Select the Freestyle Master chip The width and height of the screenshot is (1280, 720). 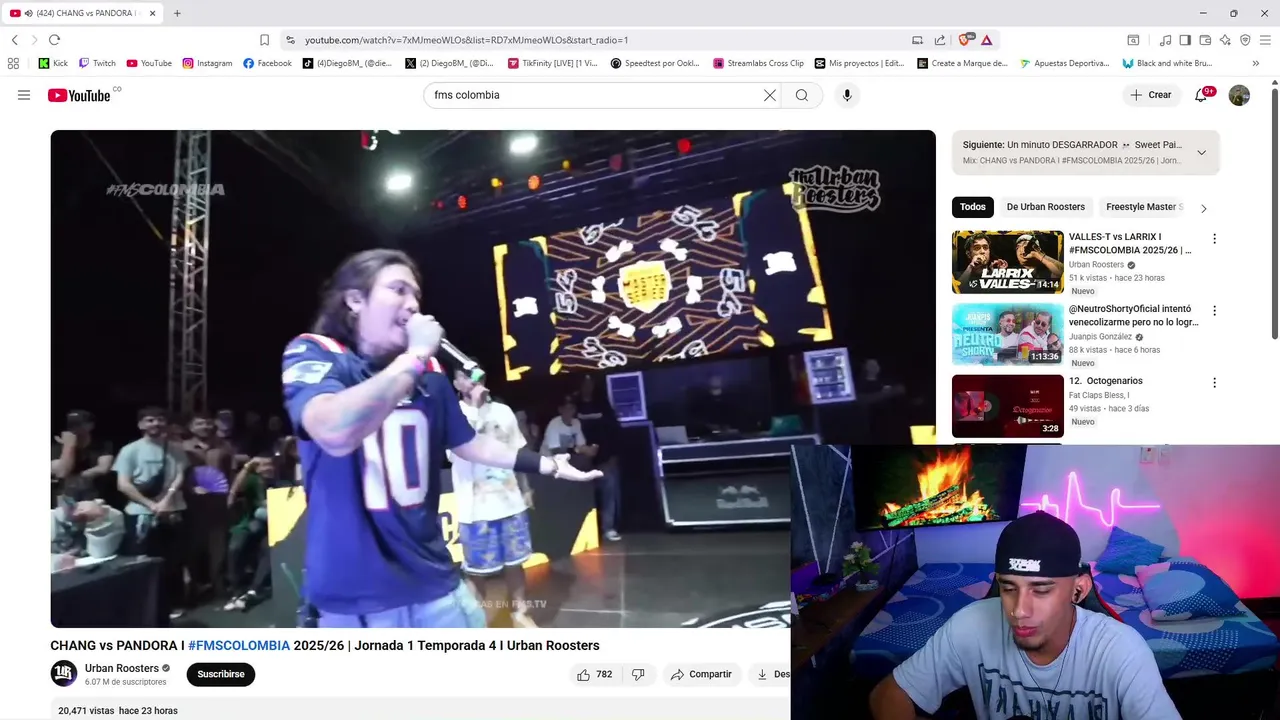coord(1144,207)
